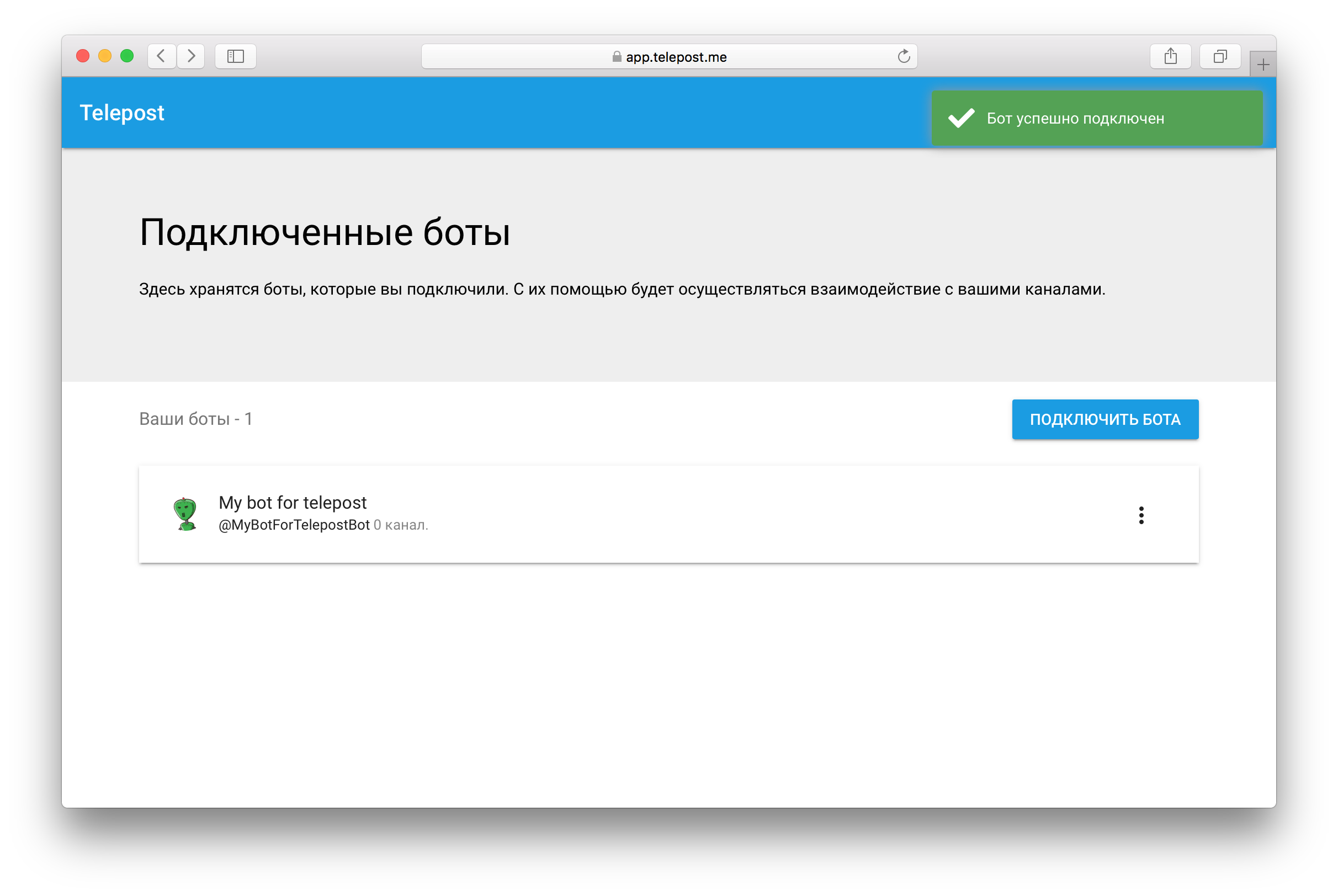Select the bot avatar image of My bot for telepost
The height and width of the screenshot is (896, 1338).
point(184,513)
